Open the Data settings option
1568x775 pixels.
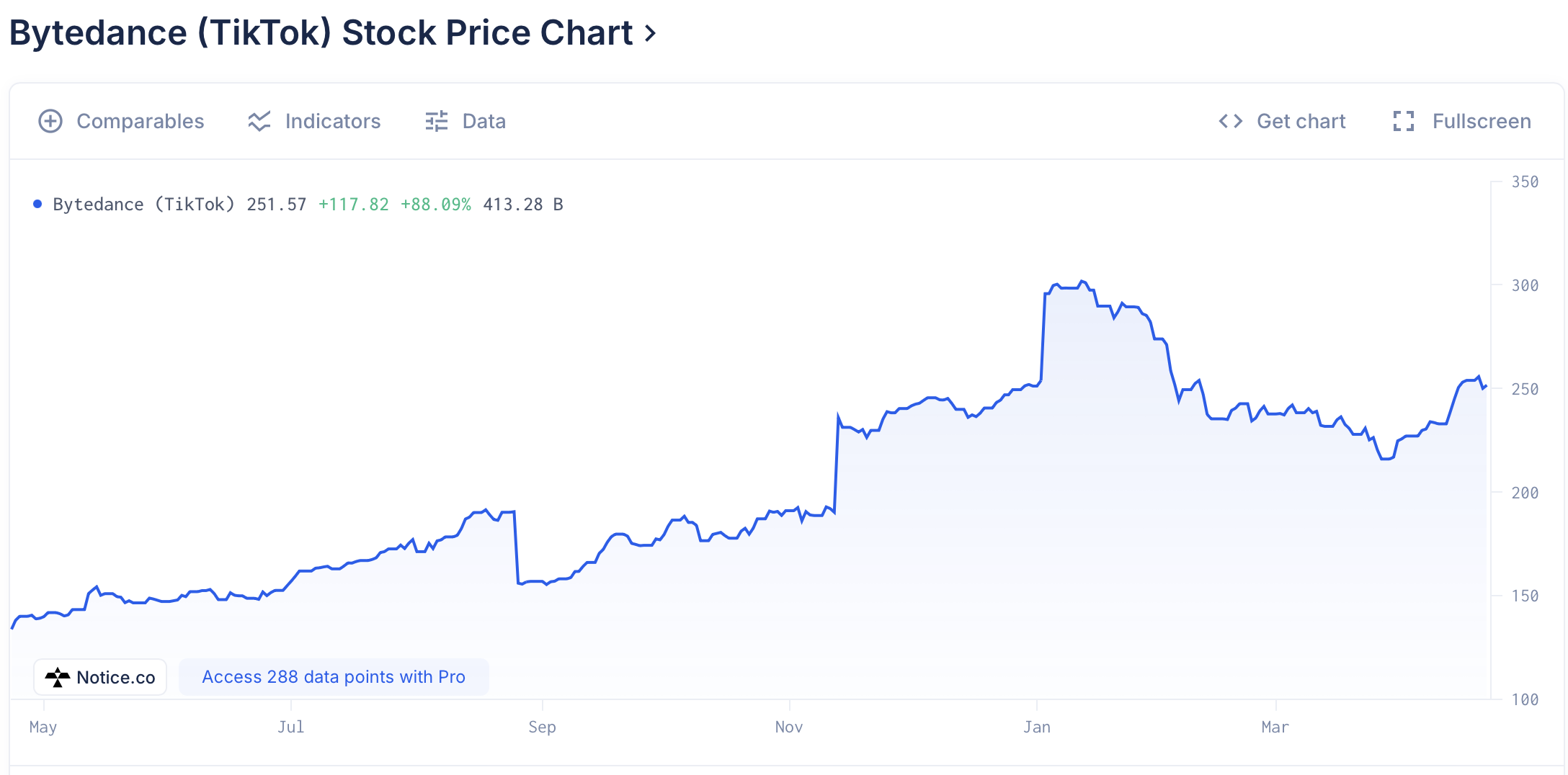point(484,121)
